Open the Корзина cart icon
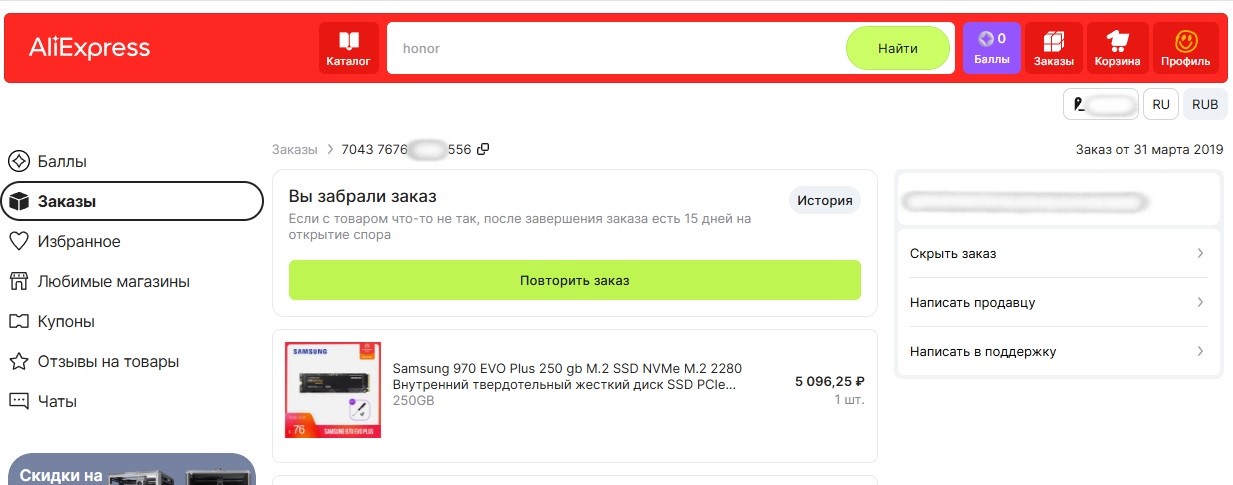Image resolution: width=1233 pixels, height=485 pixels. 1117,41
